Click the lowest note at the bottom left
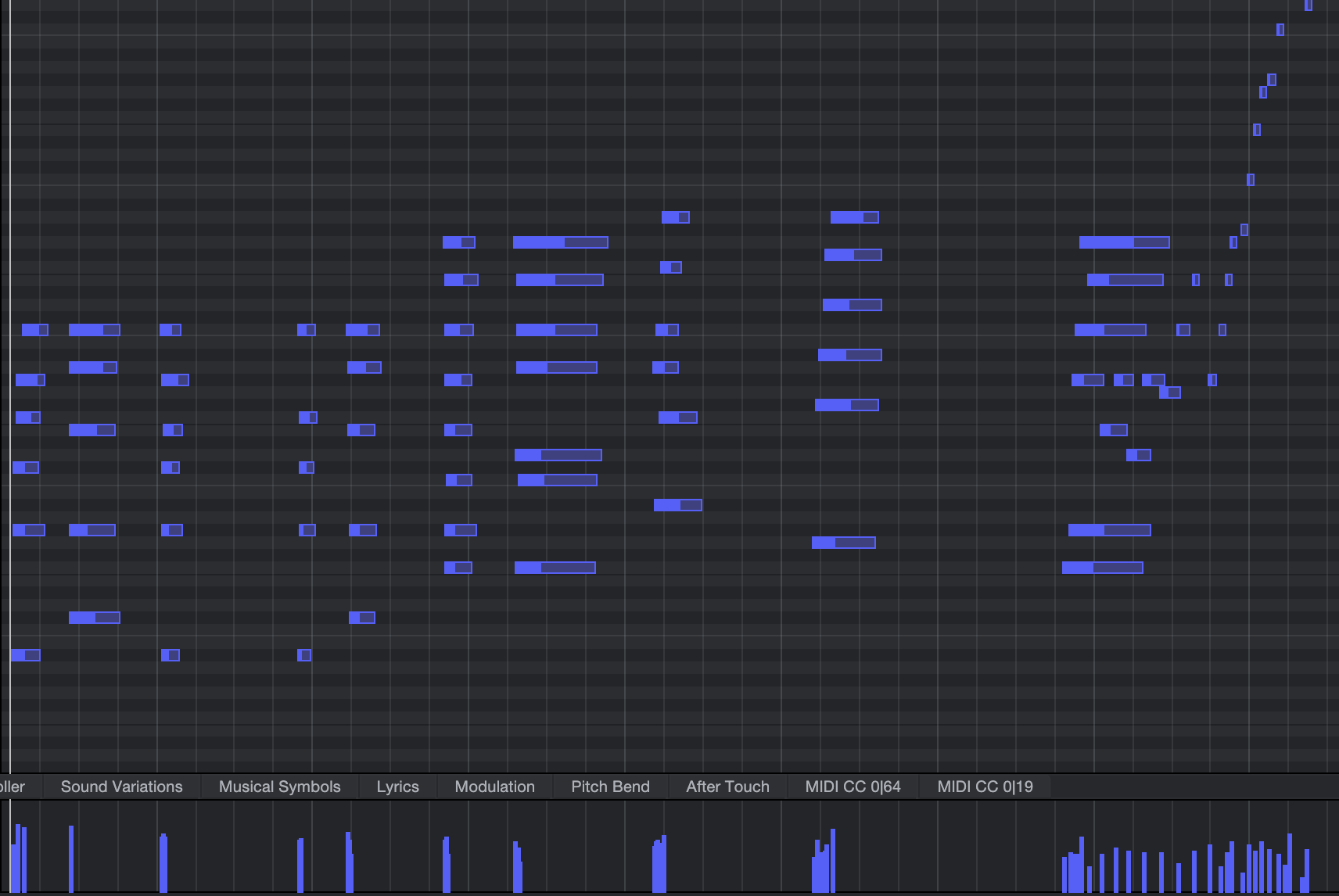This screenshot has width=1339, height=896. click(27, 657)
